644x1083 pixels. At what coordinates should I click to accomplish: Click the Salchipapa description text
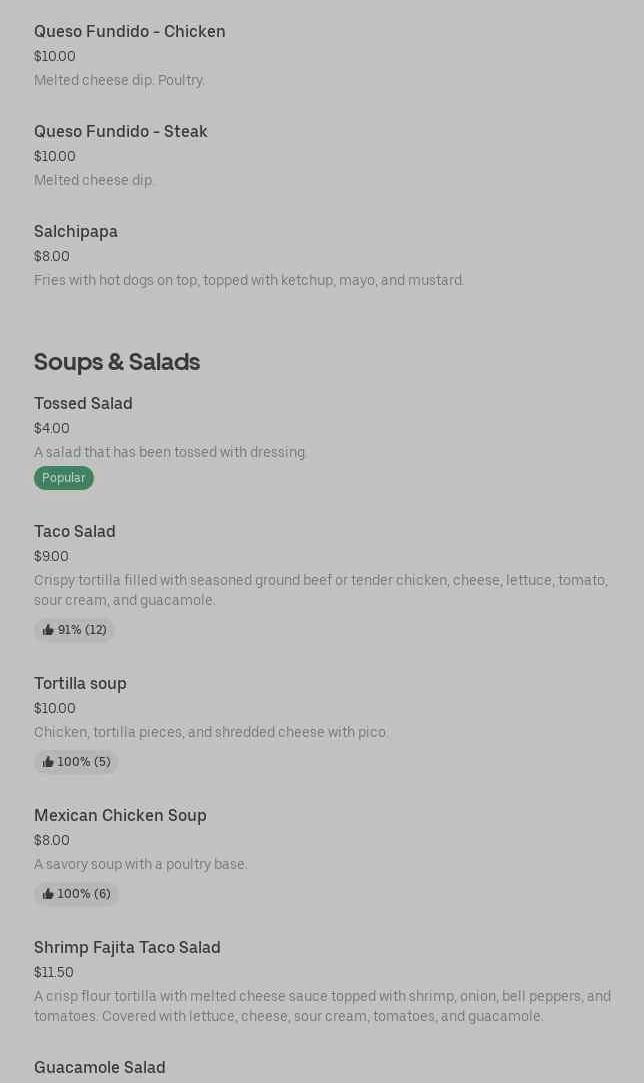point(249,280)
